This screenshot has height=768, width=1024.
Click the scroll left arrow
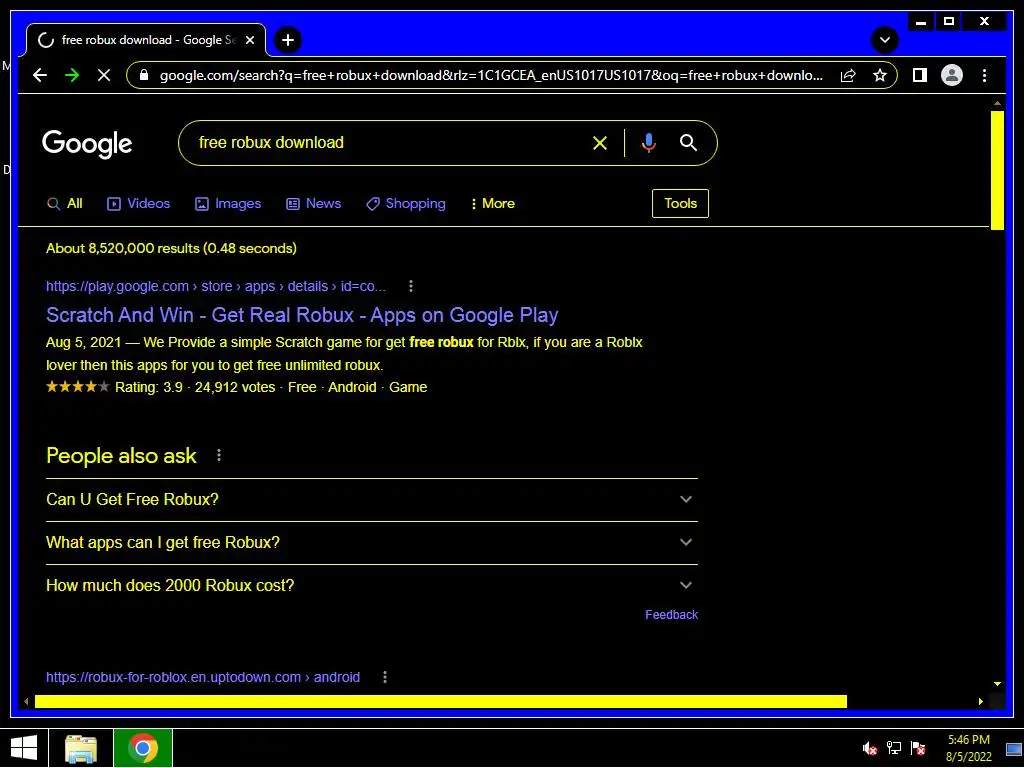click(26, 701)
